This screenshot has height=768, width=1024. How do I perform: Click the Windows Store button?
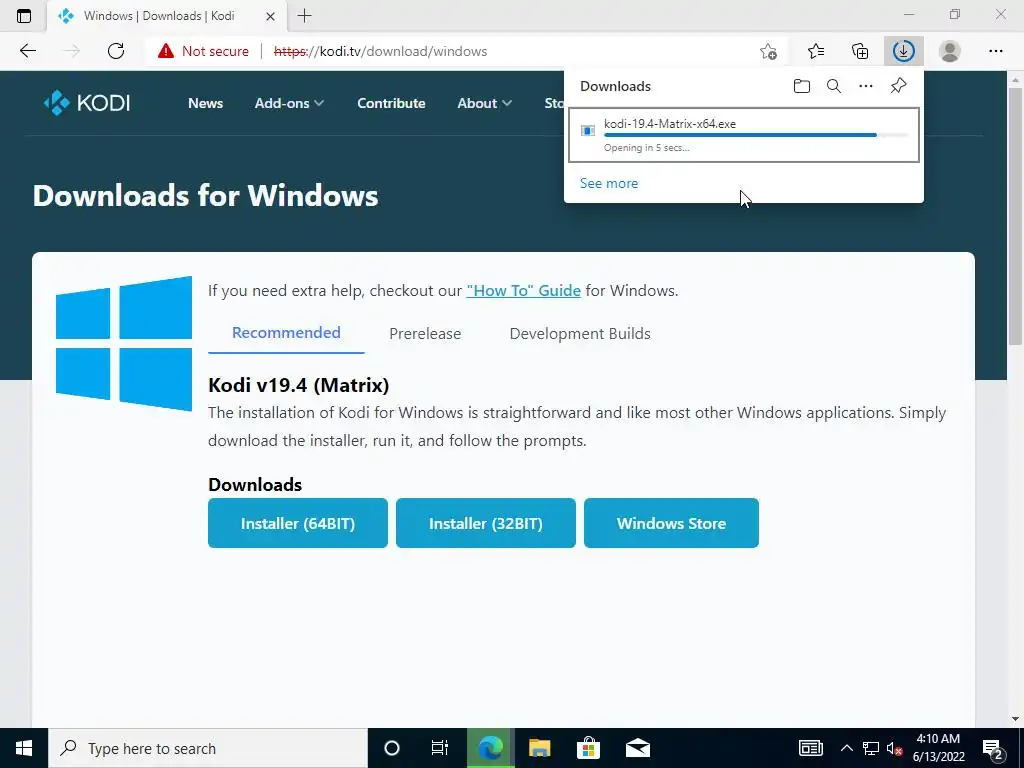coord(671,523)
